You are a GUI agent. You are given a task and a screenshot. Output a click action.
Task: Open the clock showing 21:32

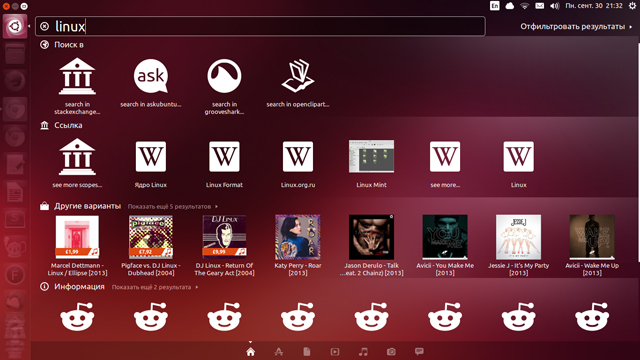pos(594,6)
